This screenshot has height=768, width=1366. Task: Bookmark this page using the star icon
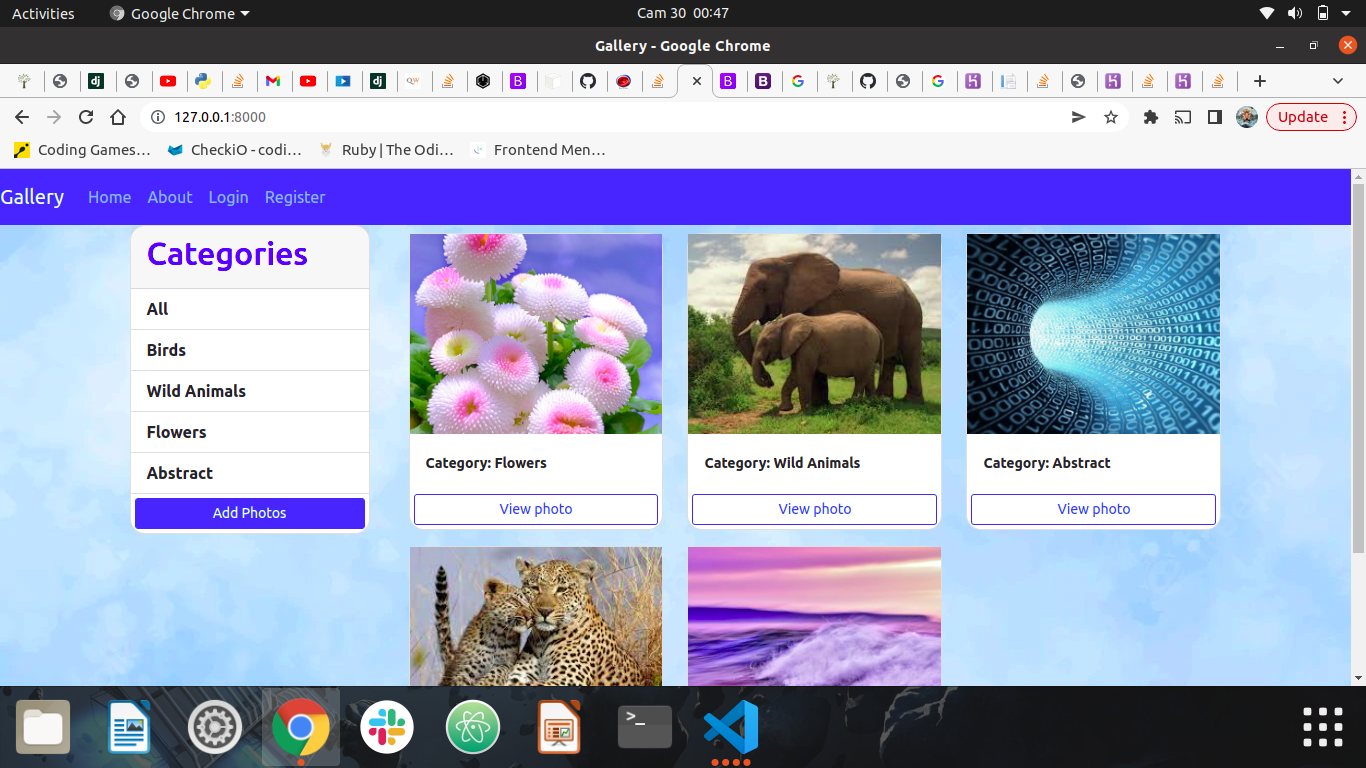pos(1111,116)
